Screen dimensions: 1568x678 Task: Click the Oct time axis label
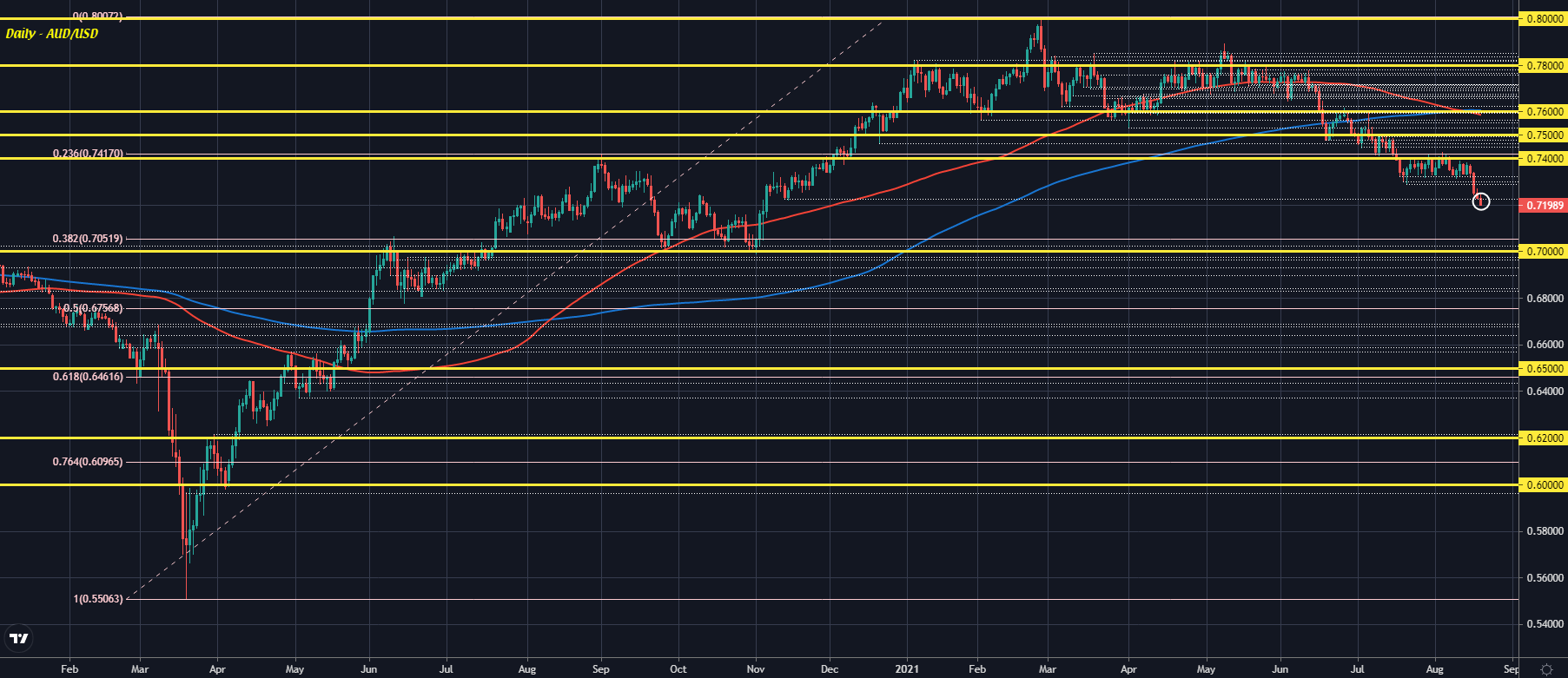678,669
